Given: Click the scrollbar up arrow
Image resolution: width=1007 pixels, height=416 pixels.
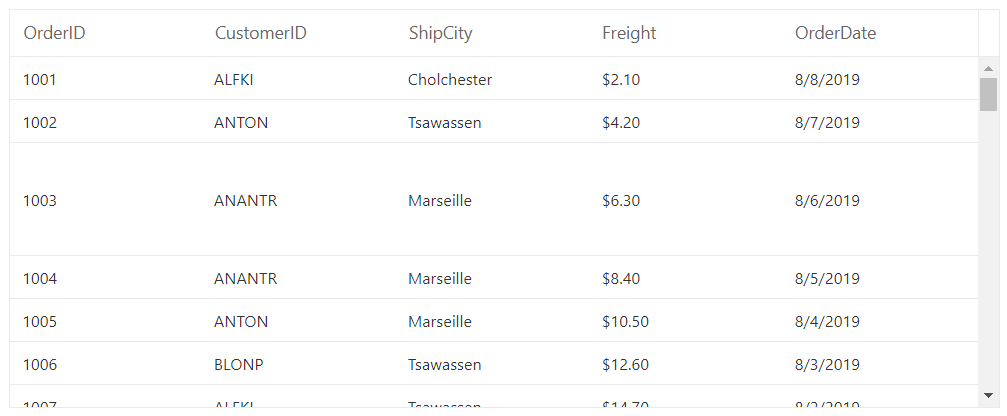Looking at the screenshot, I should pyautogui.click(x=988, y=68).
